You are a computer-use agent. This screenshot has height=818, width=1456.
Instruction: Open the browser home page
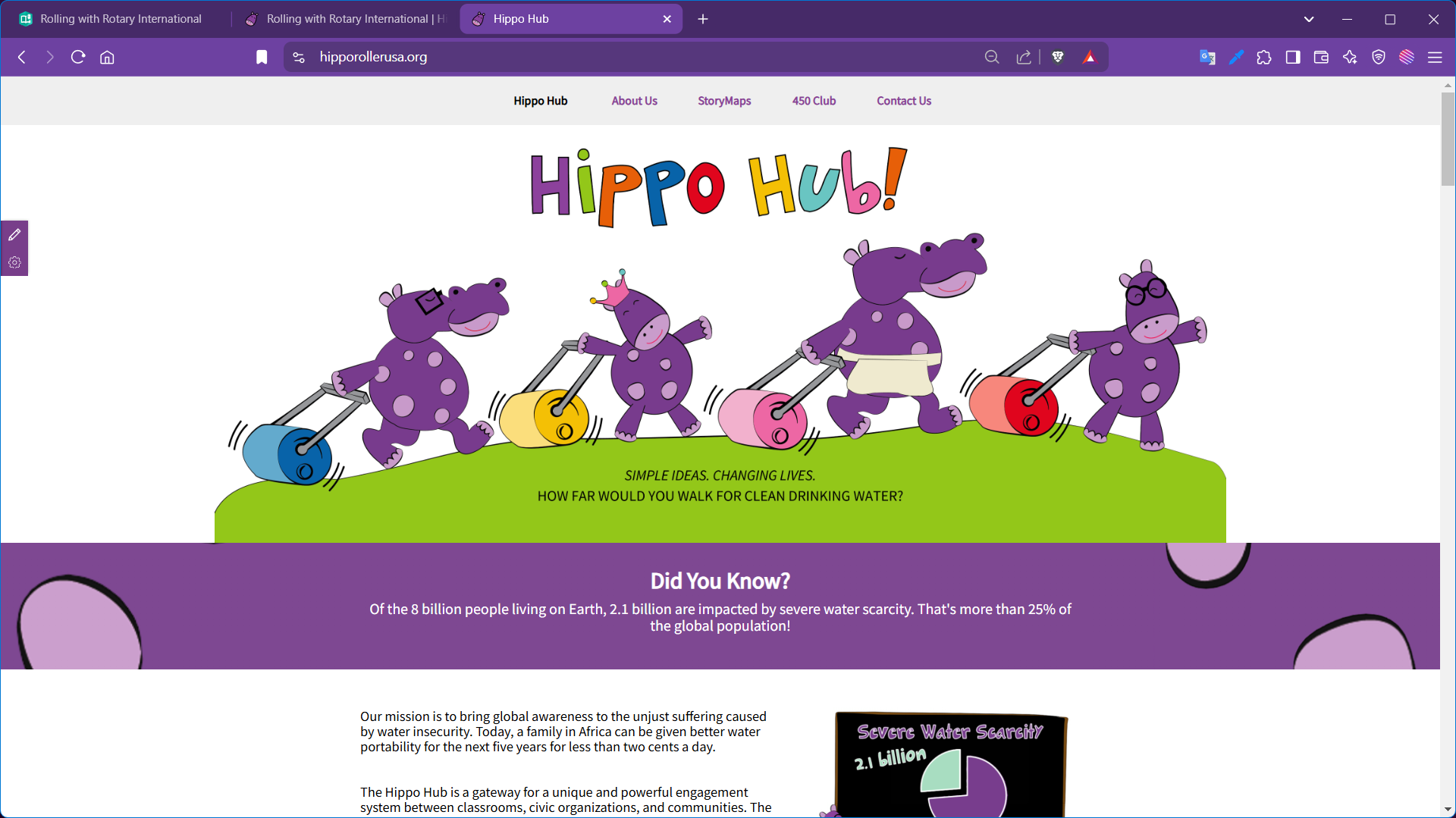click(x=107, y=57)
